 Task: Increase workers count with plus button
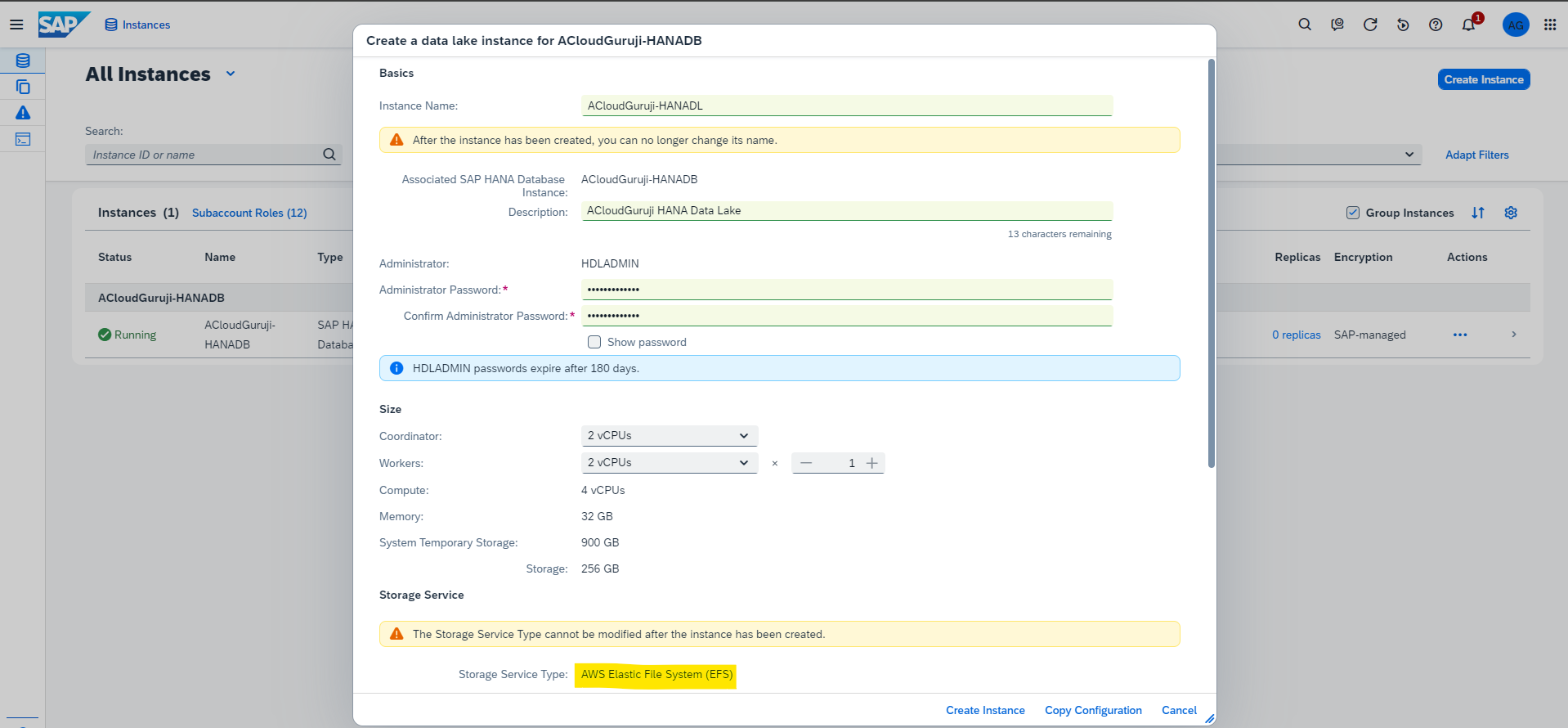coord(872,463)
